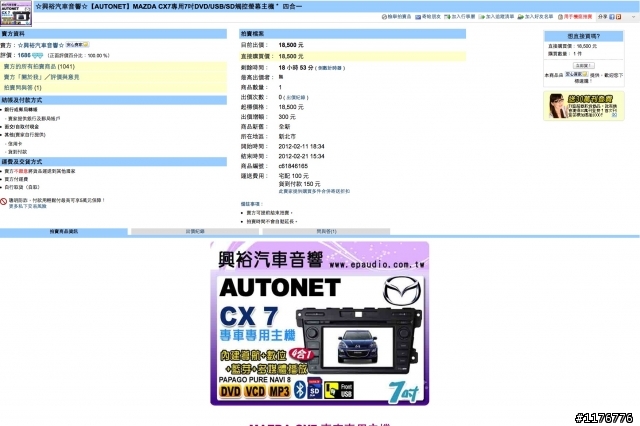The width and height of the screenshot is (640, 426).
Task: Switch to auction item info tab
Action: [x=64, y=231]
